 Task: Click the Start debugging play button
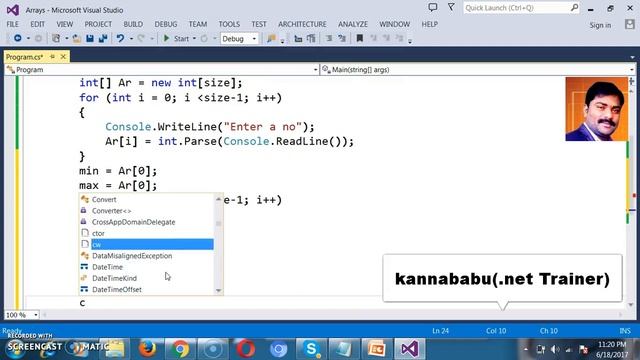(x=166, y=38)
